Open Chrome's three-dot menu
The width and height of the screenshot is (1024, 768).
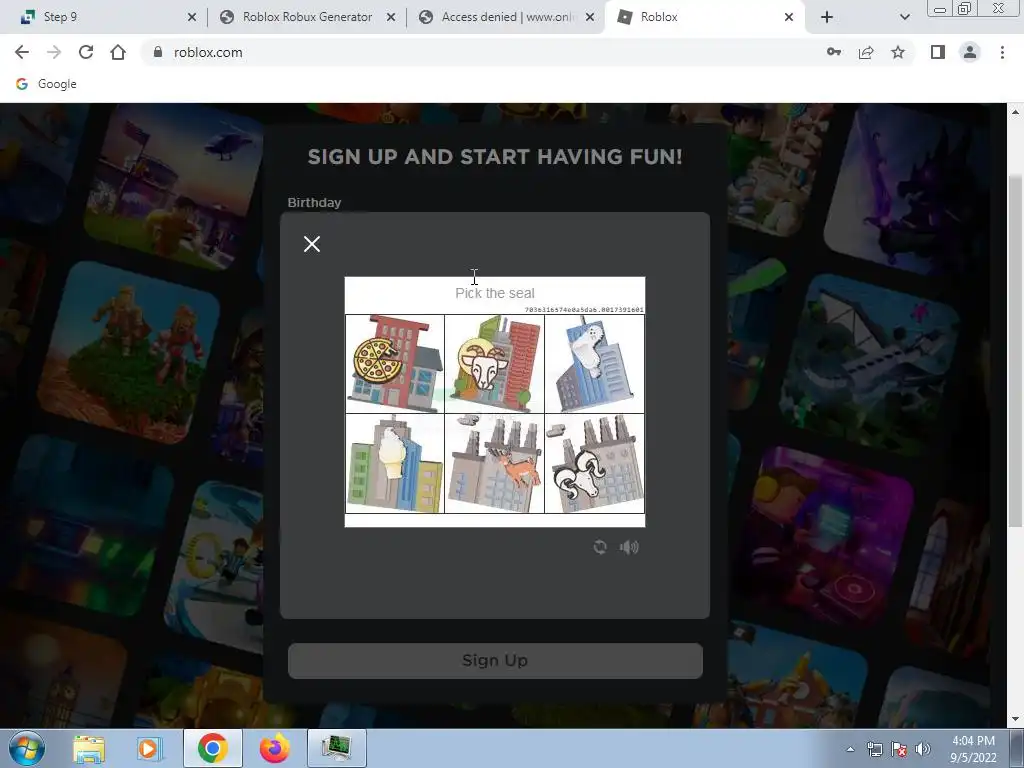coord(1002,52)
